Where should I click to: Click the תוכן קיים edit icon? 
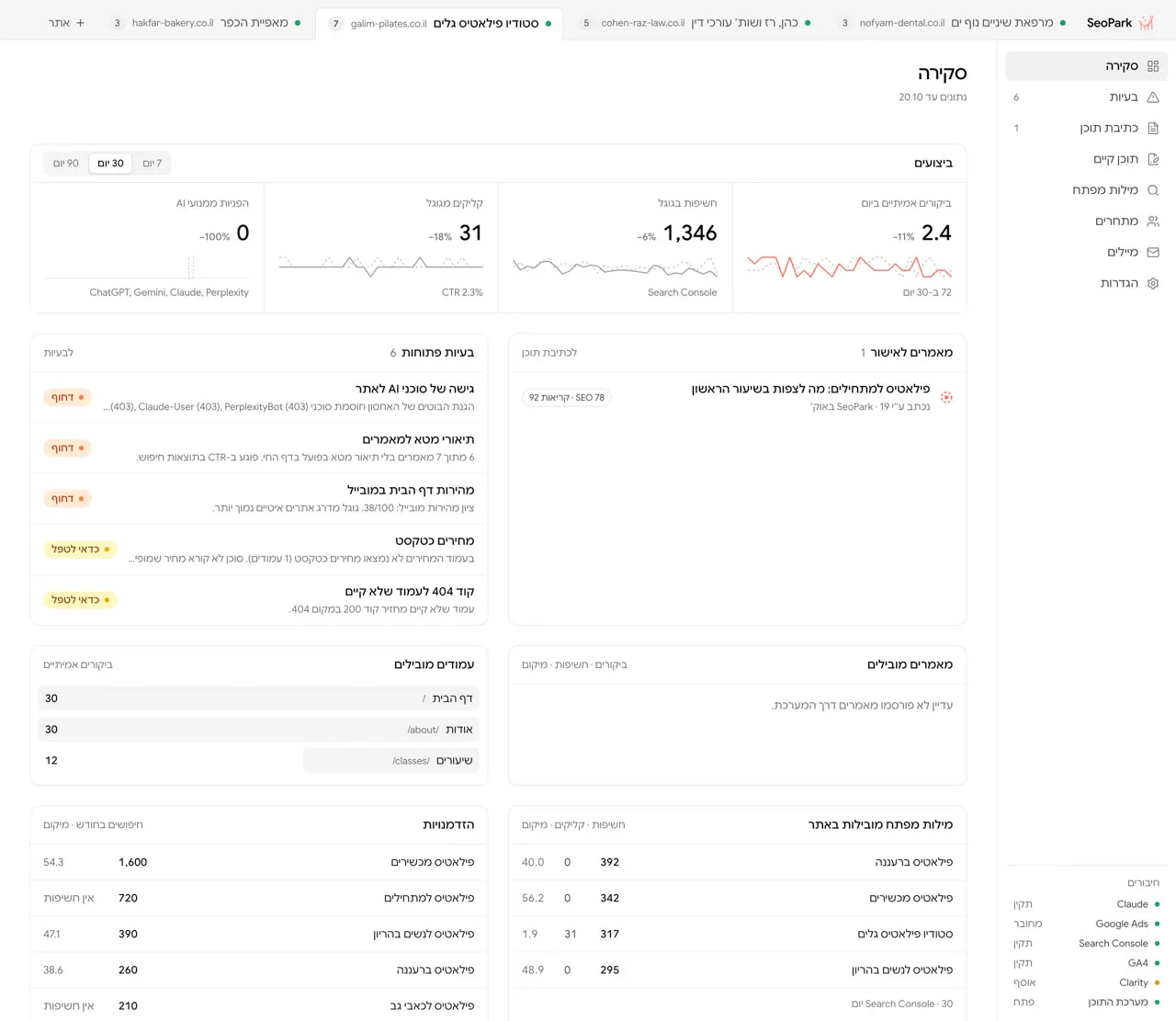(x=1153, y=159)
